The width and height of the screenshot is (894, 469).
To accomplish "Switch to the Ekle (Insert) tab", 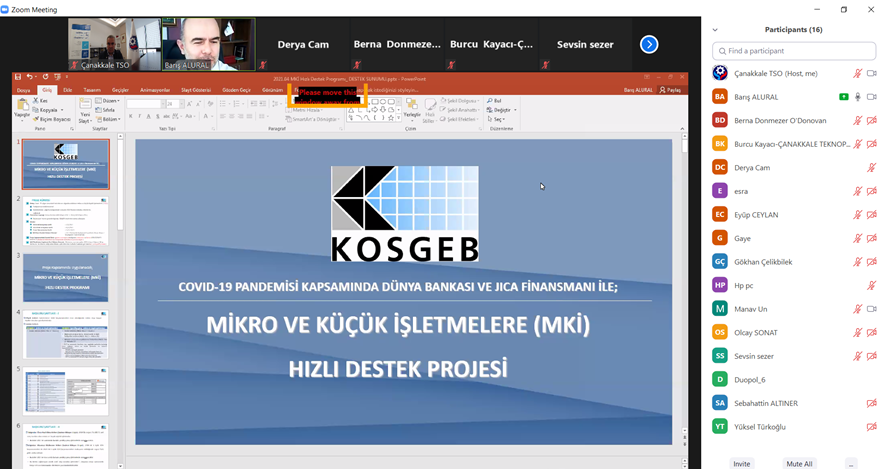I will tap(67, 90).
